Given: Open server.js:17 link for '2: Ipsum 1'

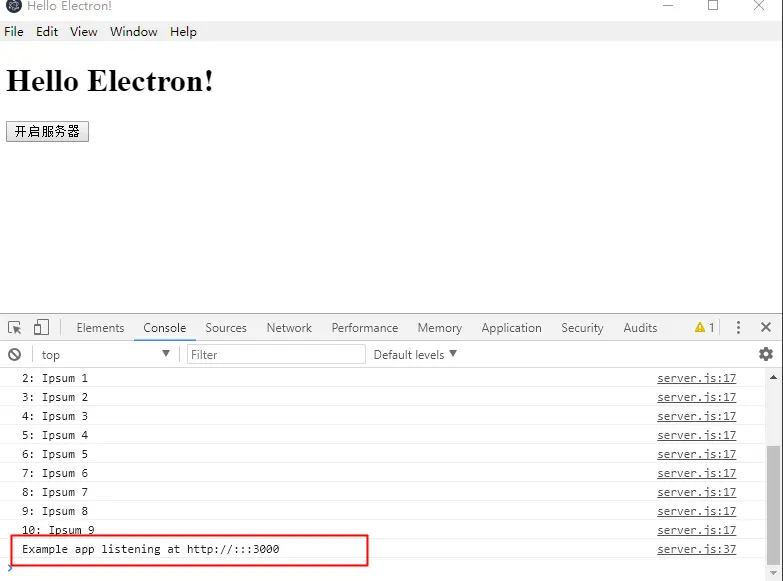Looking at the screenshot, I should click(697, 378).
